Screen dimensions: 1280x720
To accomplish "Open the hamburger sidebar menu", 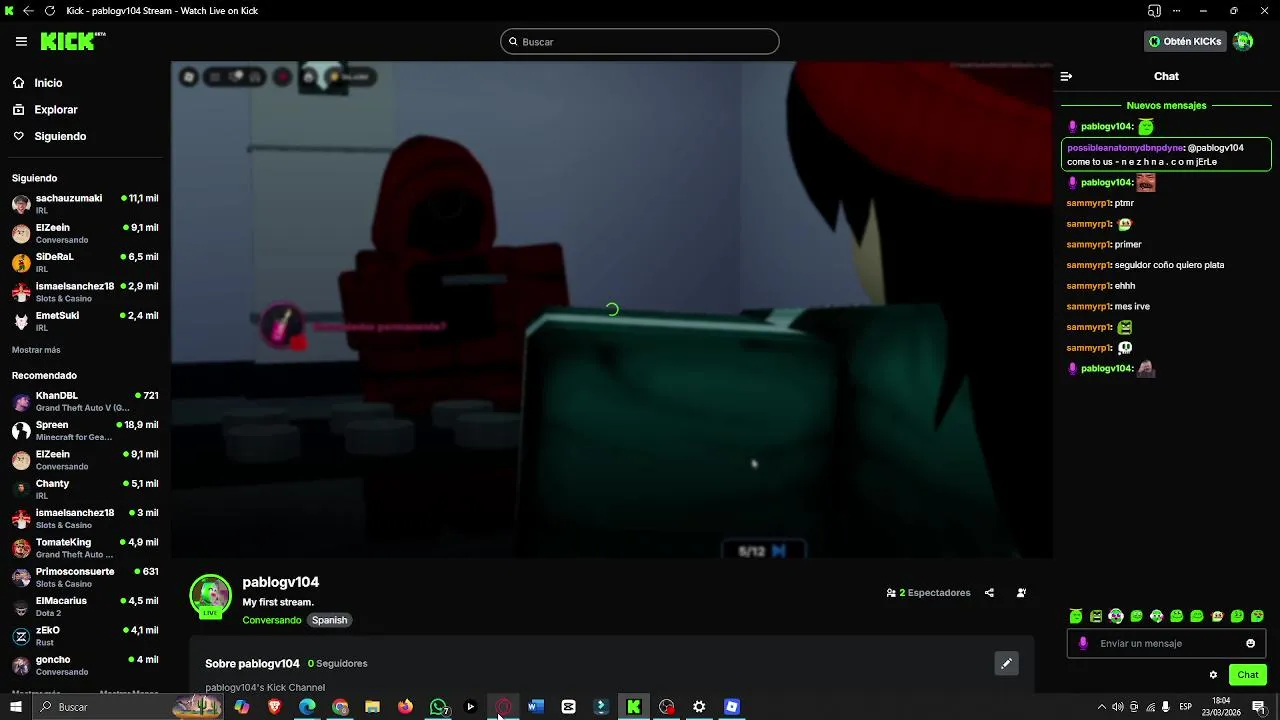I will (21, 41).
